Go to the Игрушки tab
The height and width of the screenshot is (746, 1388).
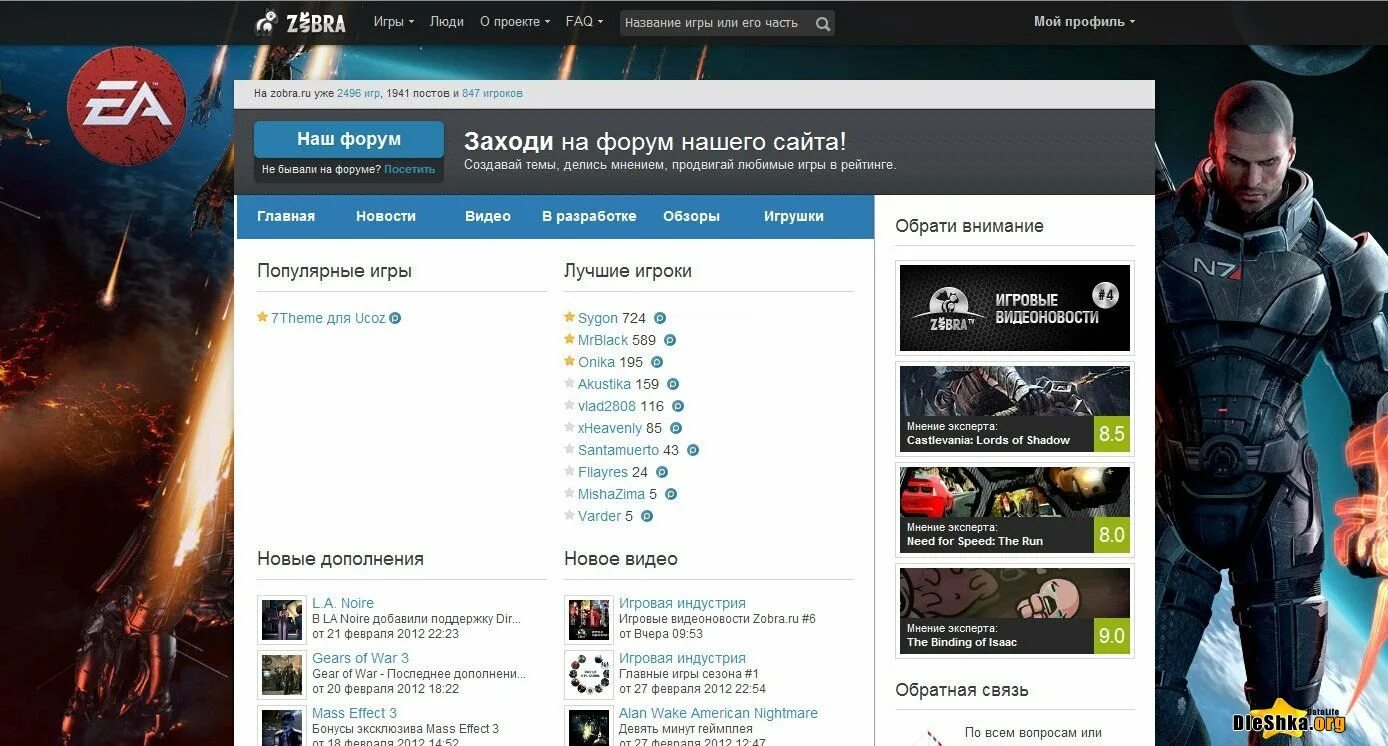pyautogui.click(x=794, y=216)
